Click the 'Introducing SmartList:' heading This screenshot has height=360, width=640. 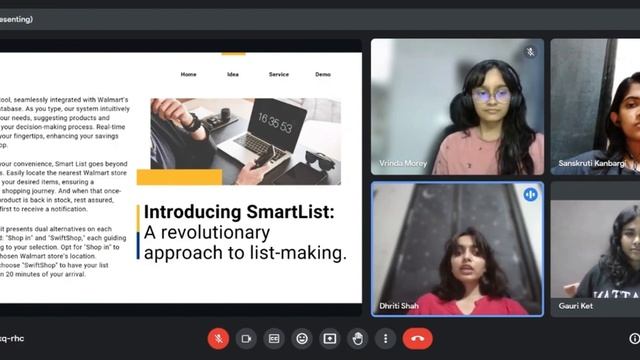pyautogui.click(x=239, y=212)
